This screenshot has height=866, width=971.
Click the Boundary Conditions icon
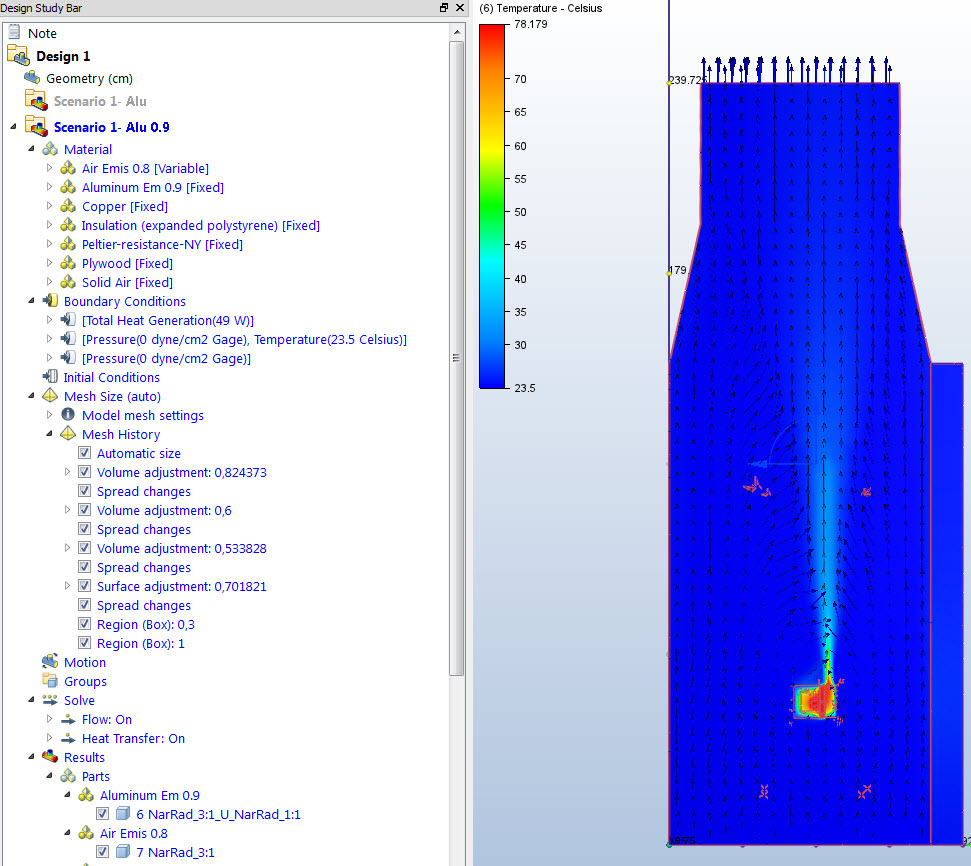50,301
